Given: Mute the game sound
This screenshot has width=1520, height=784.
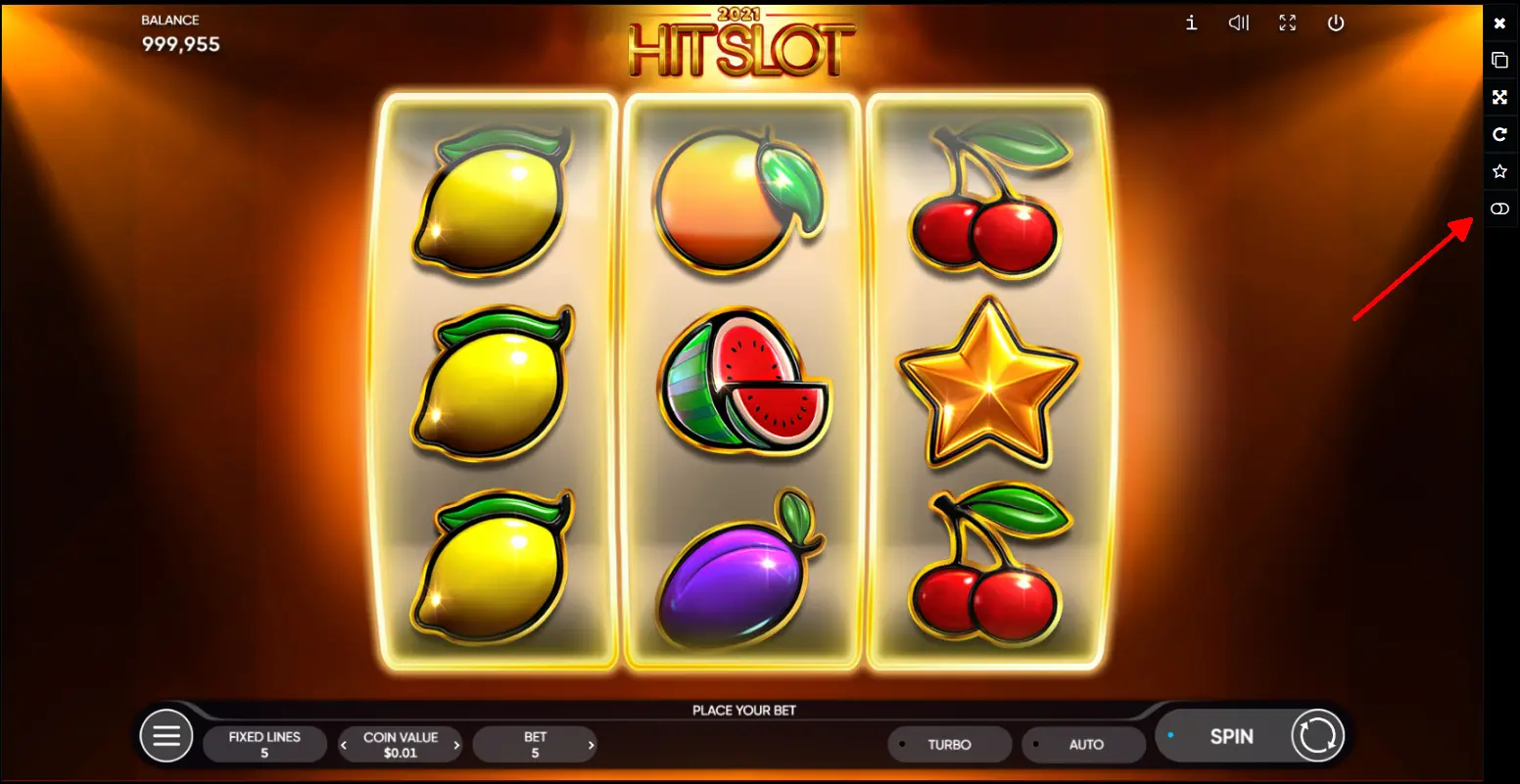Looking at the screenshot, I should click(x=1239, y=23).
